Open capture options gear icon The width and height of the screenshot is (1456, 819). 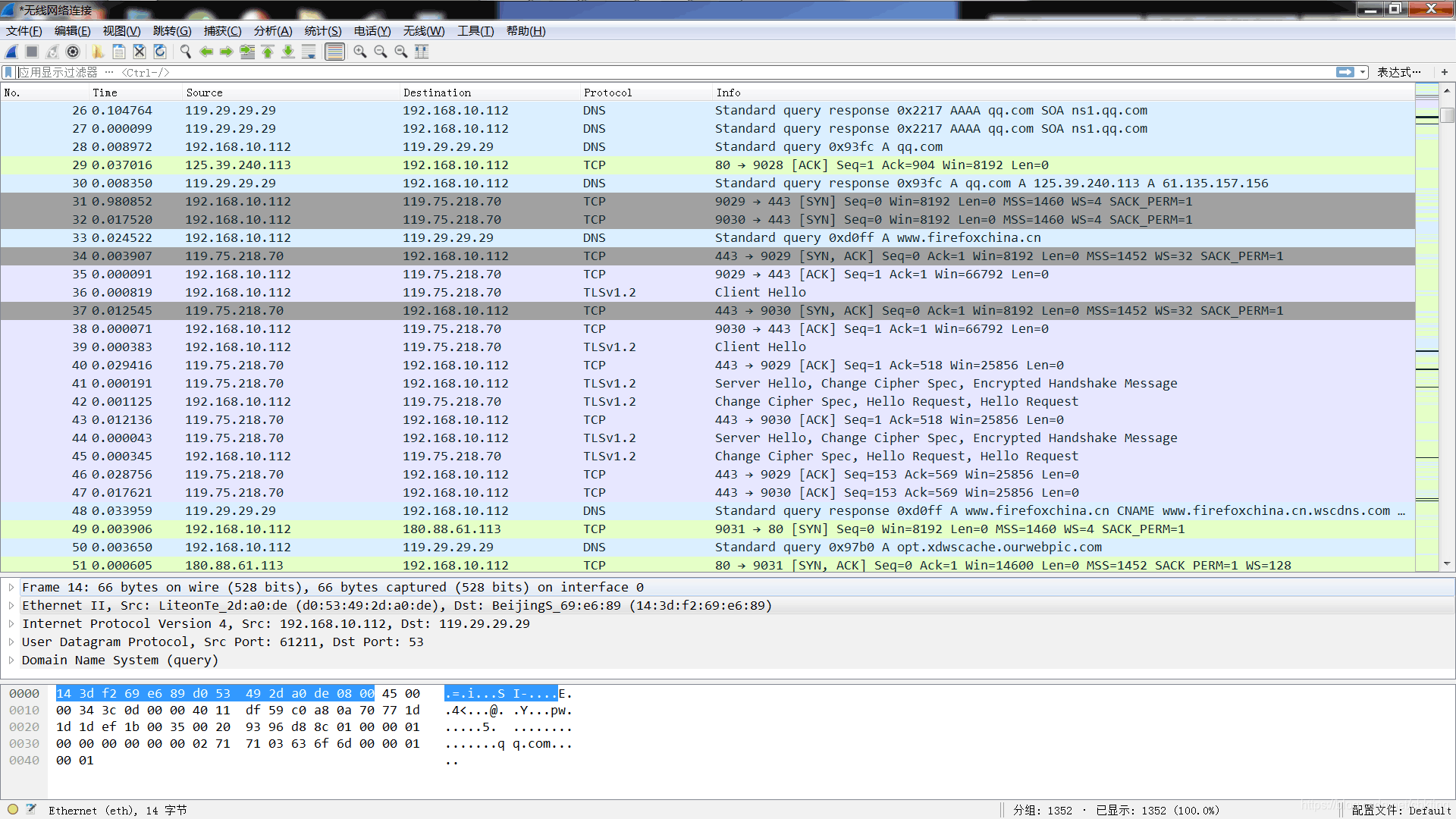[x=73, y=52]
